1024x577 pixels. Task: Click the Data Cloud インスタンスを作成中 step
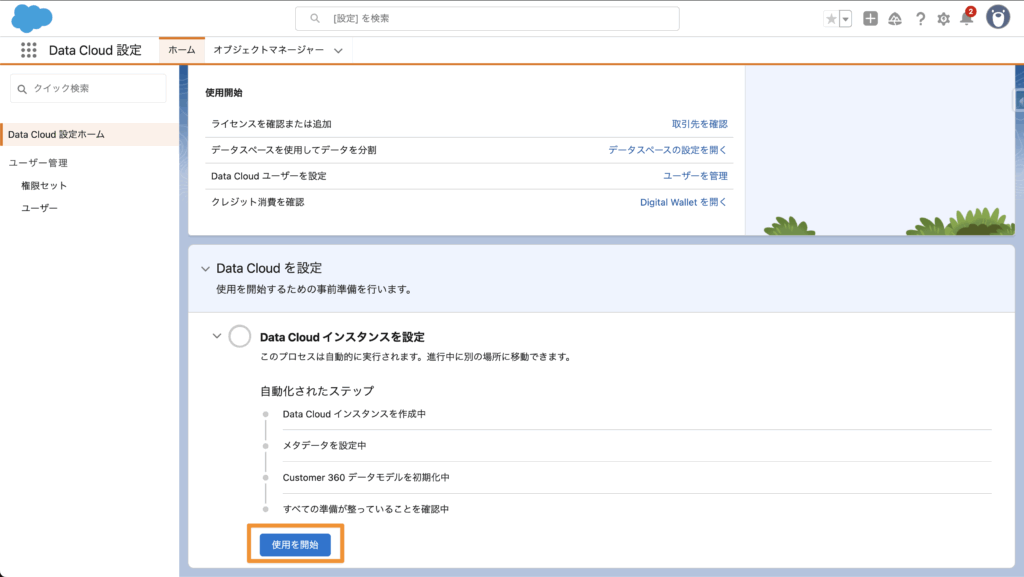(x=354, y=414)
